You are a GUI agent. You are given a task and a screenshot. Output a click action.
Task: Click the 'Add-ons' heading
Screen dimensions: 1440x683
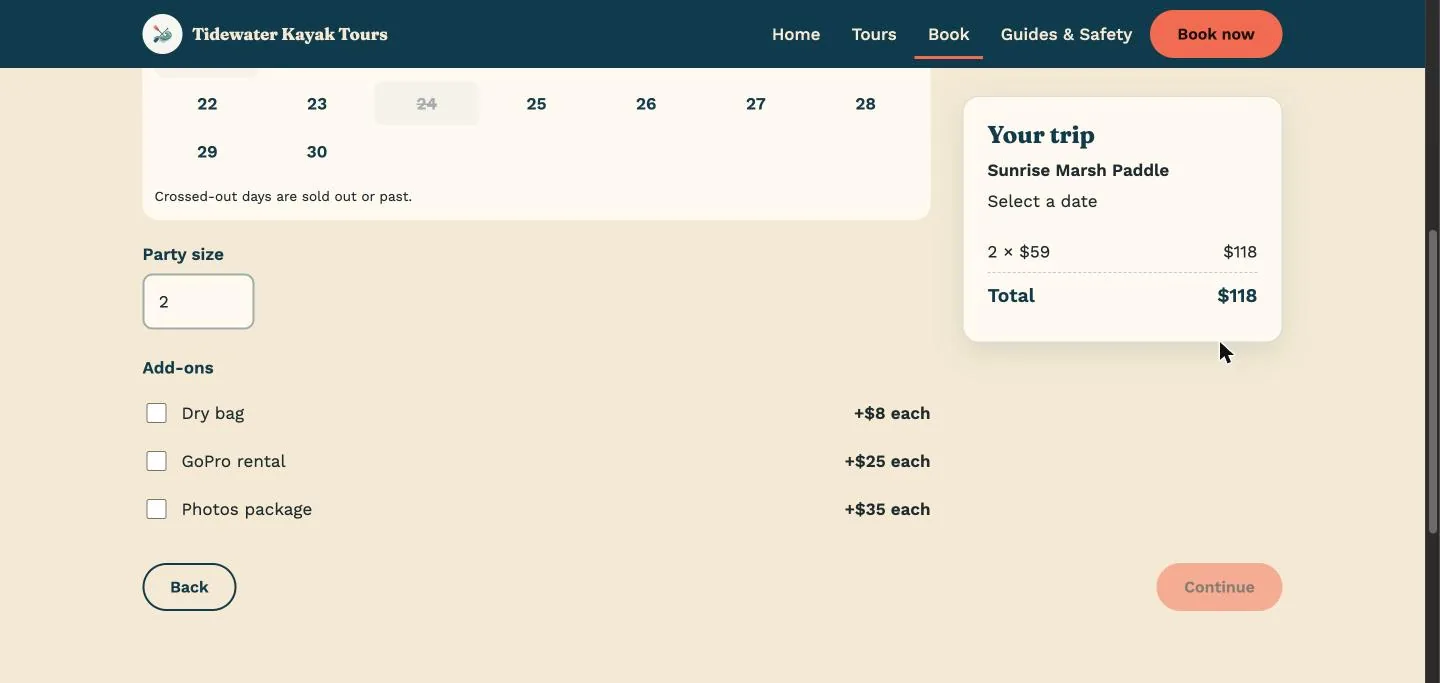[178, 368]
